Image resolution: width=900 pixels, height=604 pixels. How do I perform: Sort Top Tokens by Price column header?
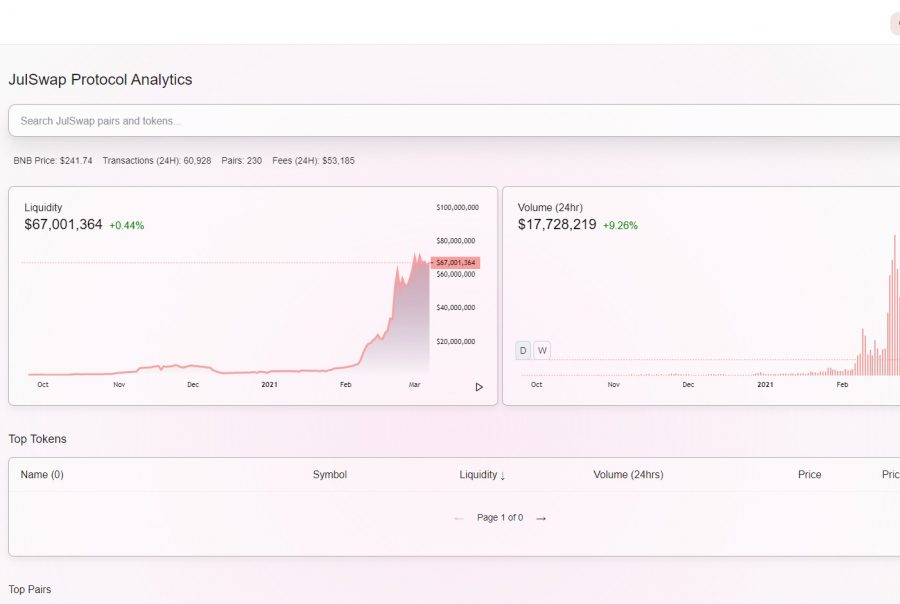(x=809, y=475)
